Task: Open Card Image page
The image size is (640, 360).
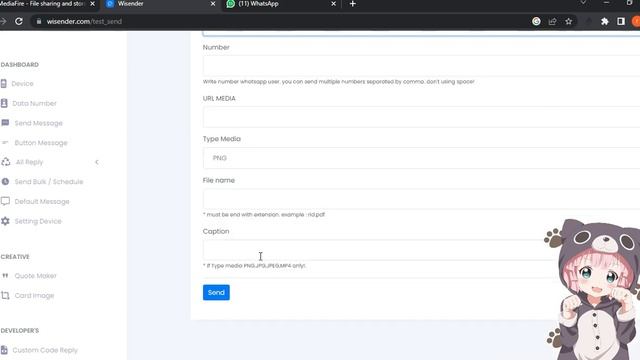Action: 34,295
